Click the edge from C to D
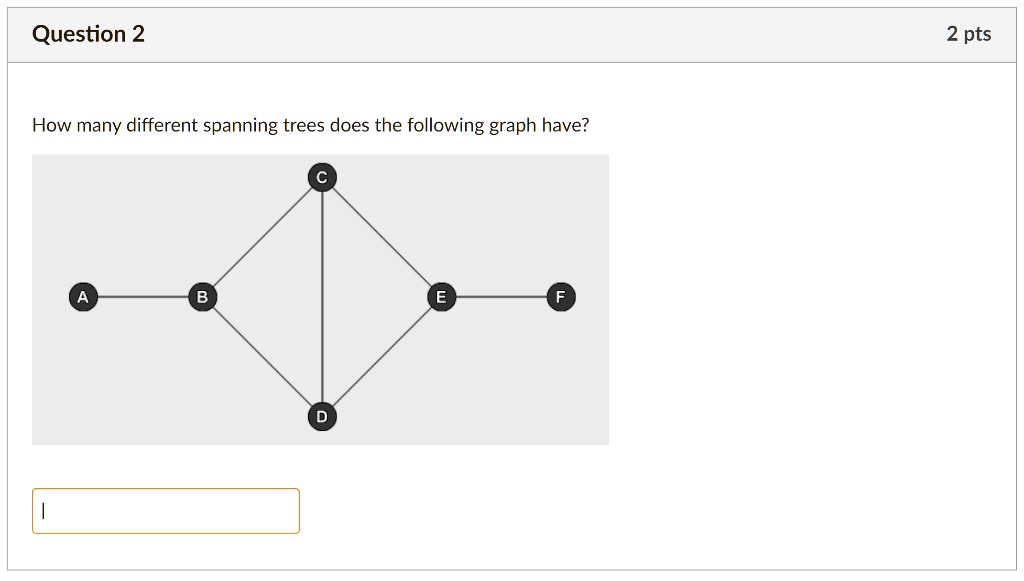The height and width of the screenshot is (581, 1024). pyautogui.click(x=321, y=300)
